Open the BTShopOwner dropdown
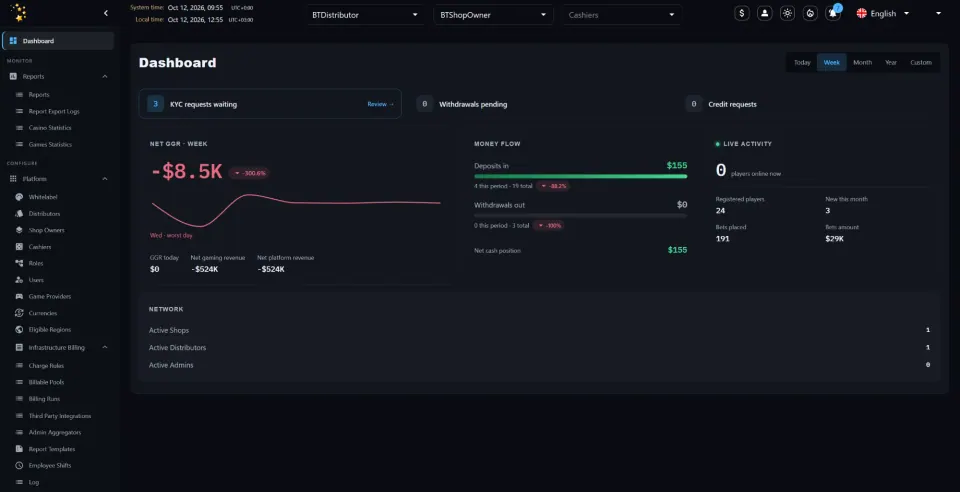Image resolution: width=960 pixels, height=492 pixels. (x=493, y=15)
